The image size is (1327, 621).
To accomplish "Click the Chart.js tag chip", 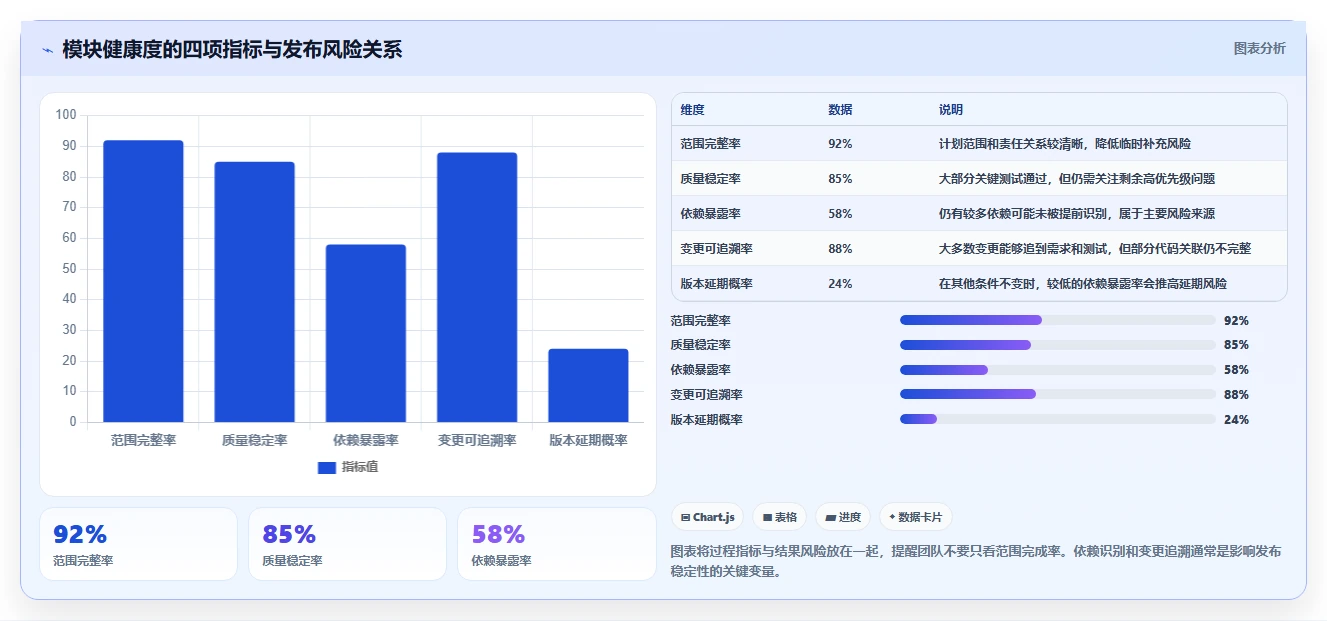I will click(x=707, y=517).
